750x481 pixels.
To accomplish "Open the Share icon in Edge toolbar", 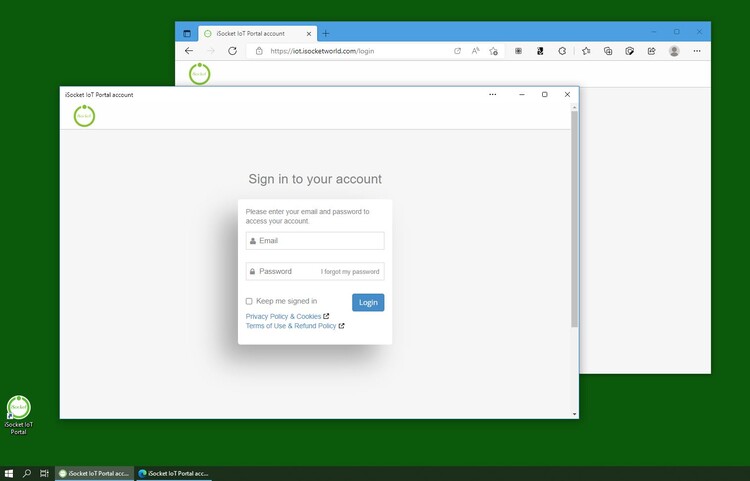I will 651,51.
